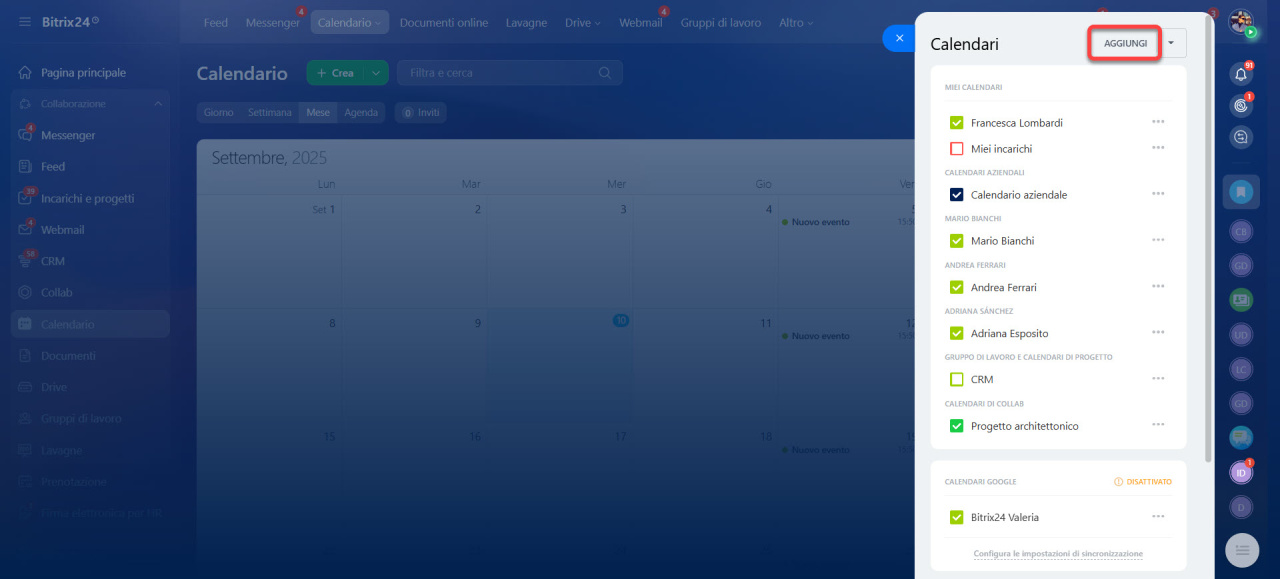Screen dimensions: 1280x579
Task: Click the spiral icon below the bell
Action: coord(1241,105)
